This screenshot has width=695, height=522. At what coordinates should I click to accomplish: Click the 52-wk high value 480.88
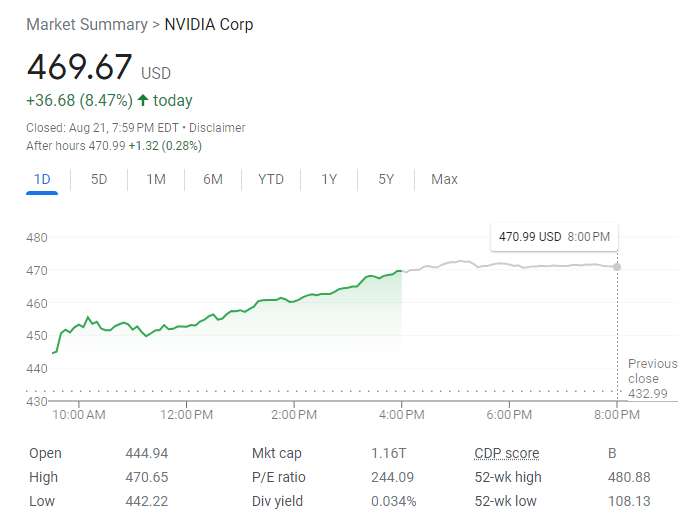pyautogui.click(x=629, y=477)
